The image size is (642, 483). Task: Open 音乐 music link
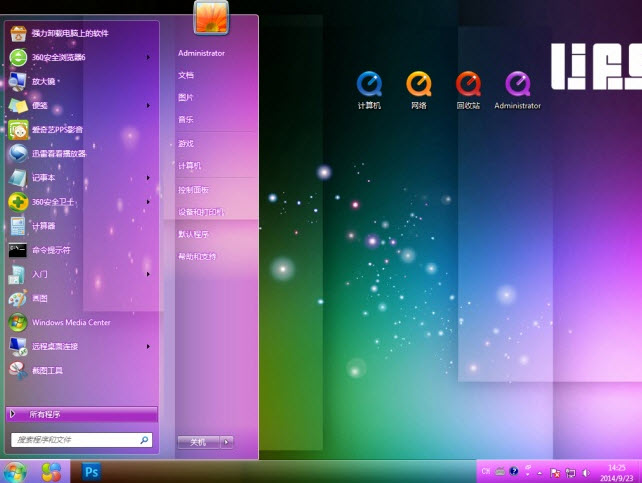186,120
